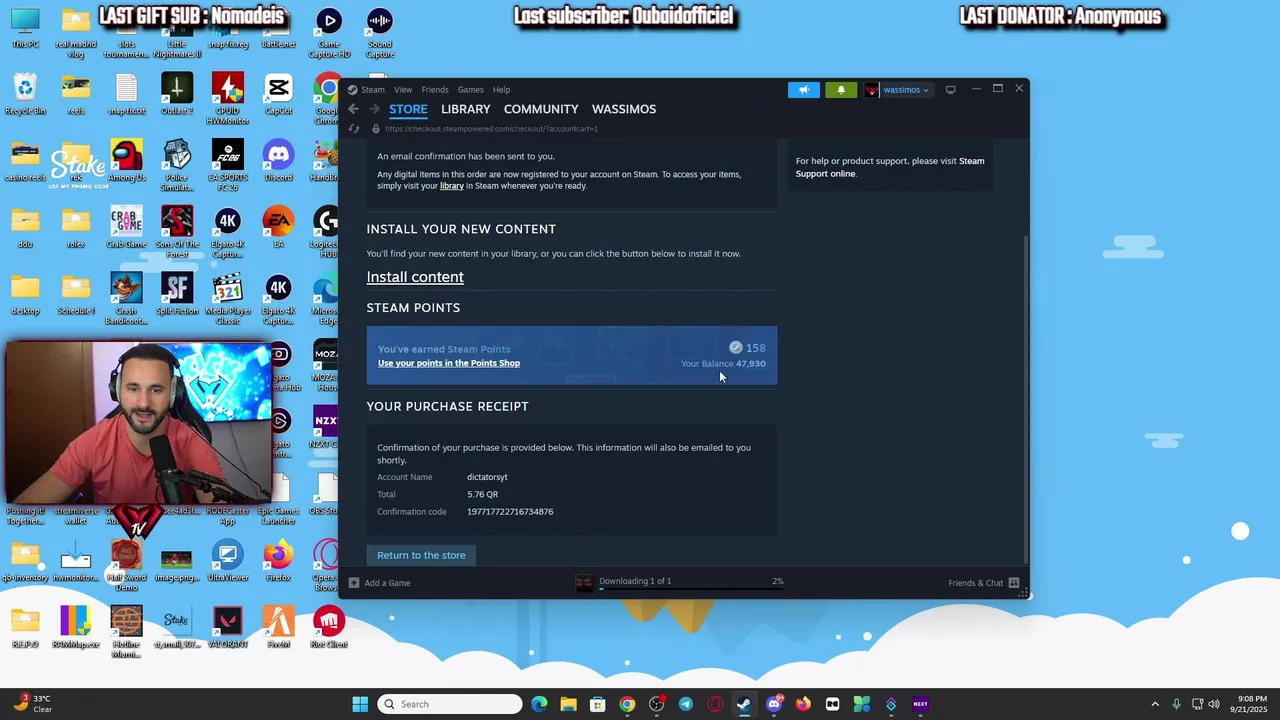Open Crab Game desktop shortcut

127,228
